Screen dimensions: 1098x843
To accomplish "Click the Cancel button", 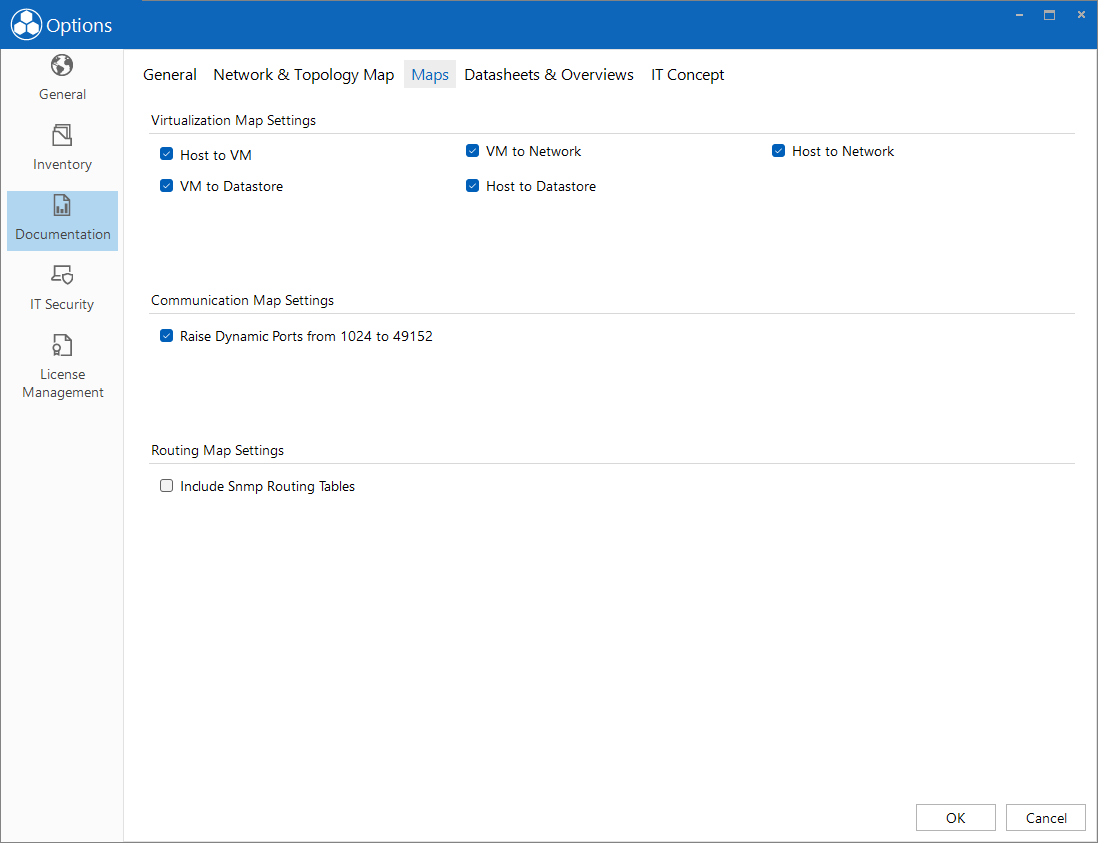I will pyautogui.click(x=1046, y=818).
